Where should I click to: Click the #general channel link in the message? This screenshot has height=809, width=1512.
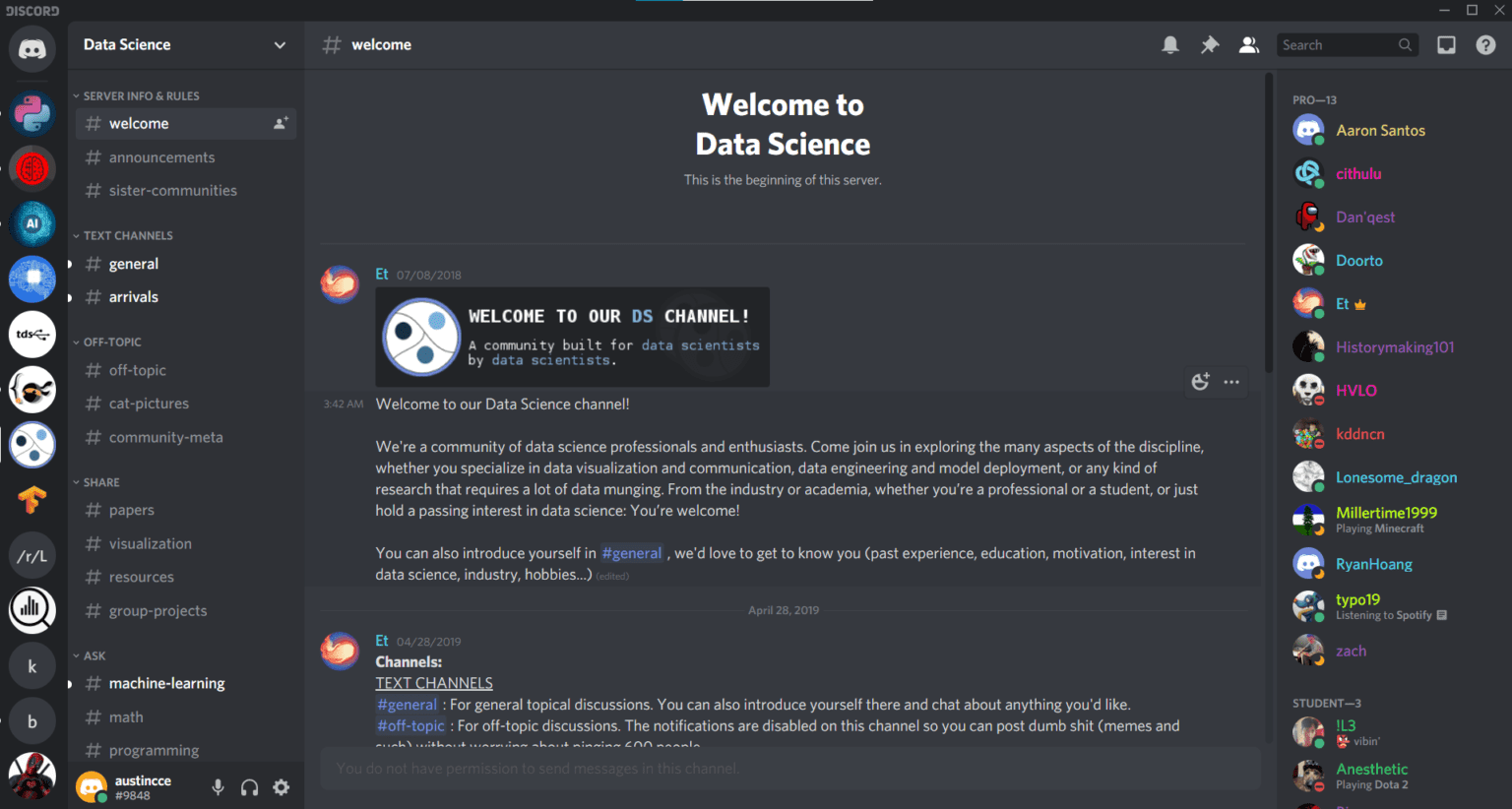[631, 553]
